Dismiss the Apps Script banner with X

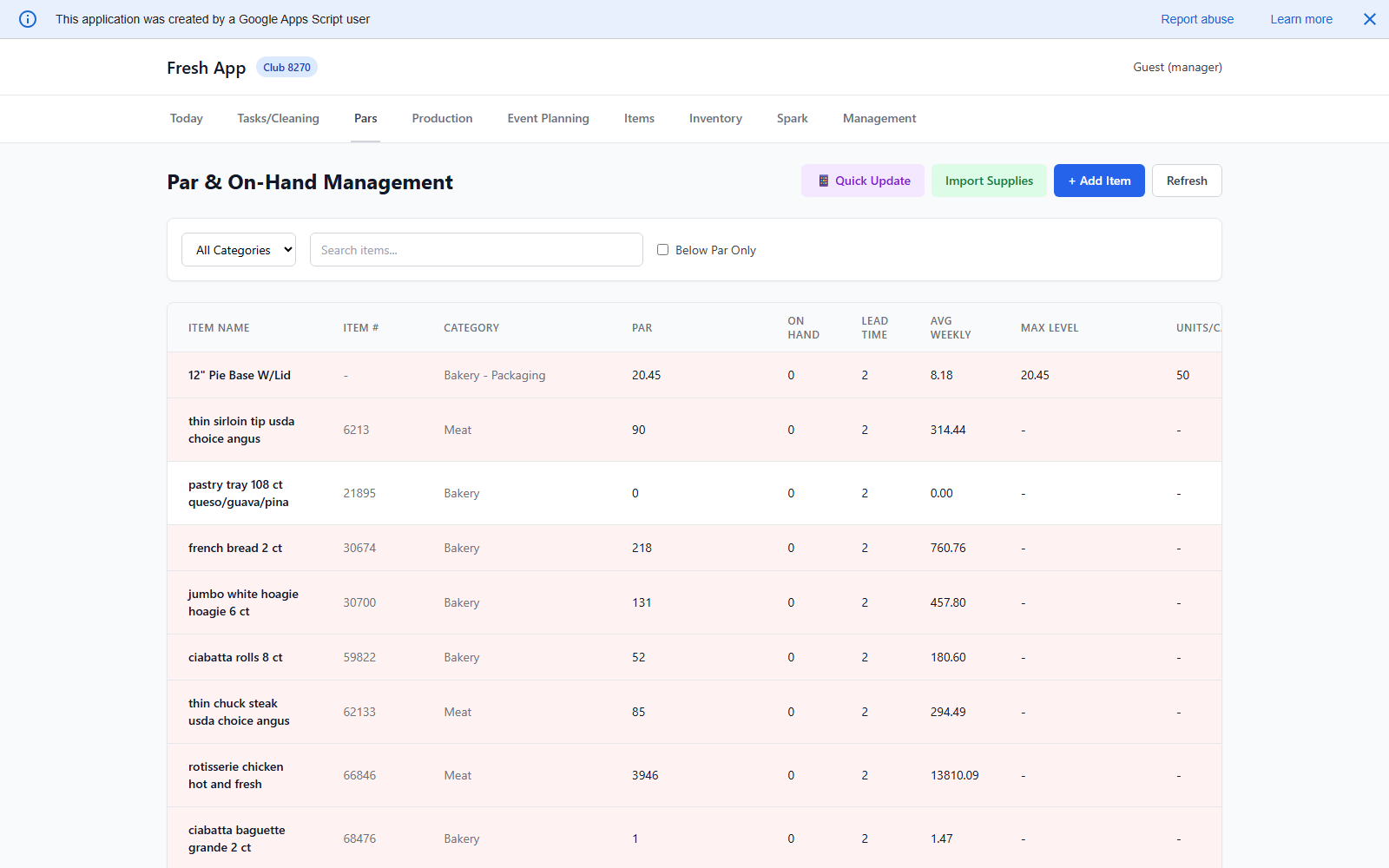click(x=1369, y=19)
